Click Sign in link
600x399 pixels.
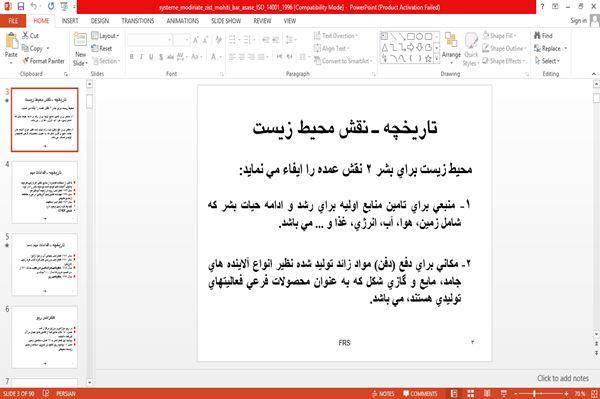[x=578, y=21]
